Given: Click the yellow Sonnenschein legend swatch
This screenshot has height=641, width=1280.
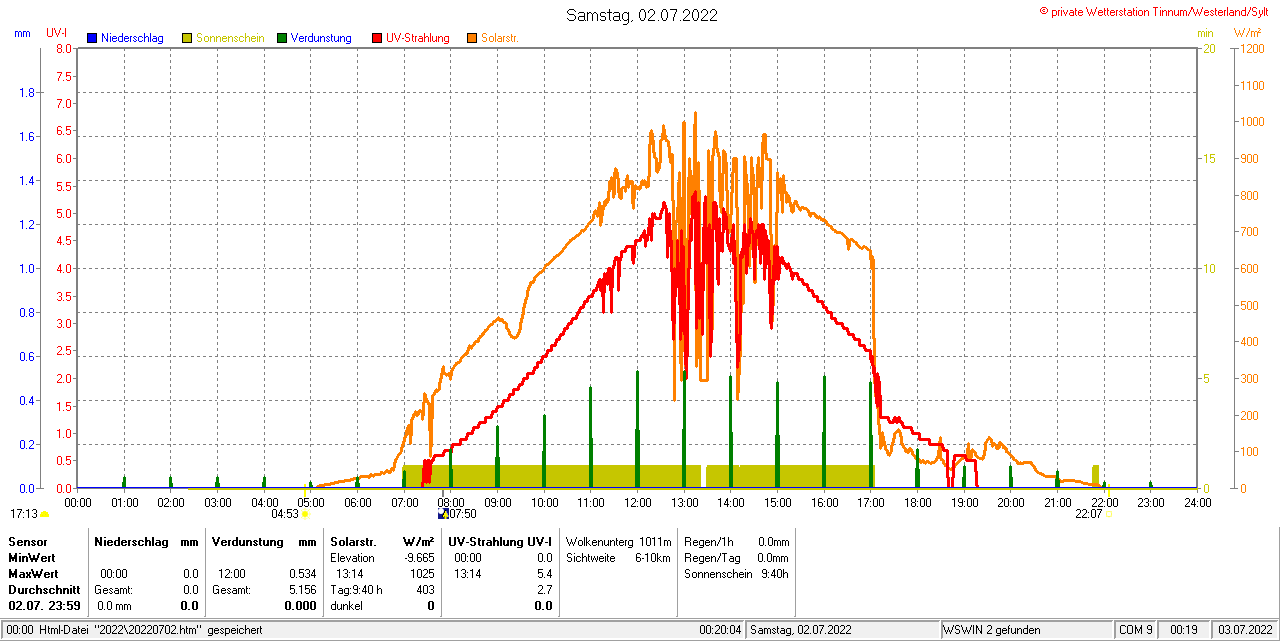Looking at the screenshot, I should (x=187, y=38).
